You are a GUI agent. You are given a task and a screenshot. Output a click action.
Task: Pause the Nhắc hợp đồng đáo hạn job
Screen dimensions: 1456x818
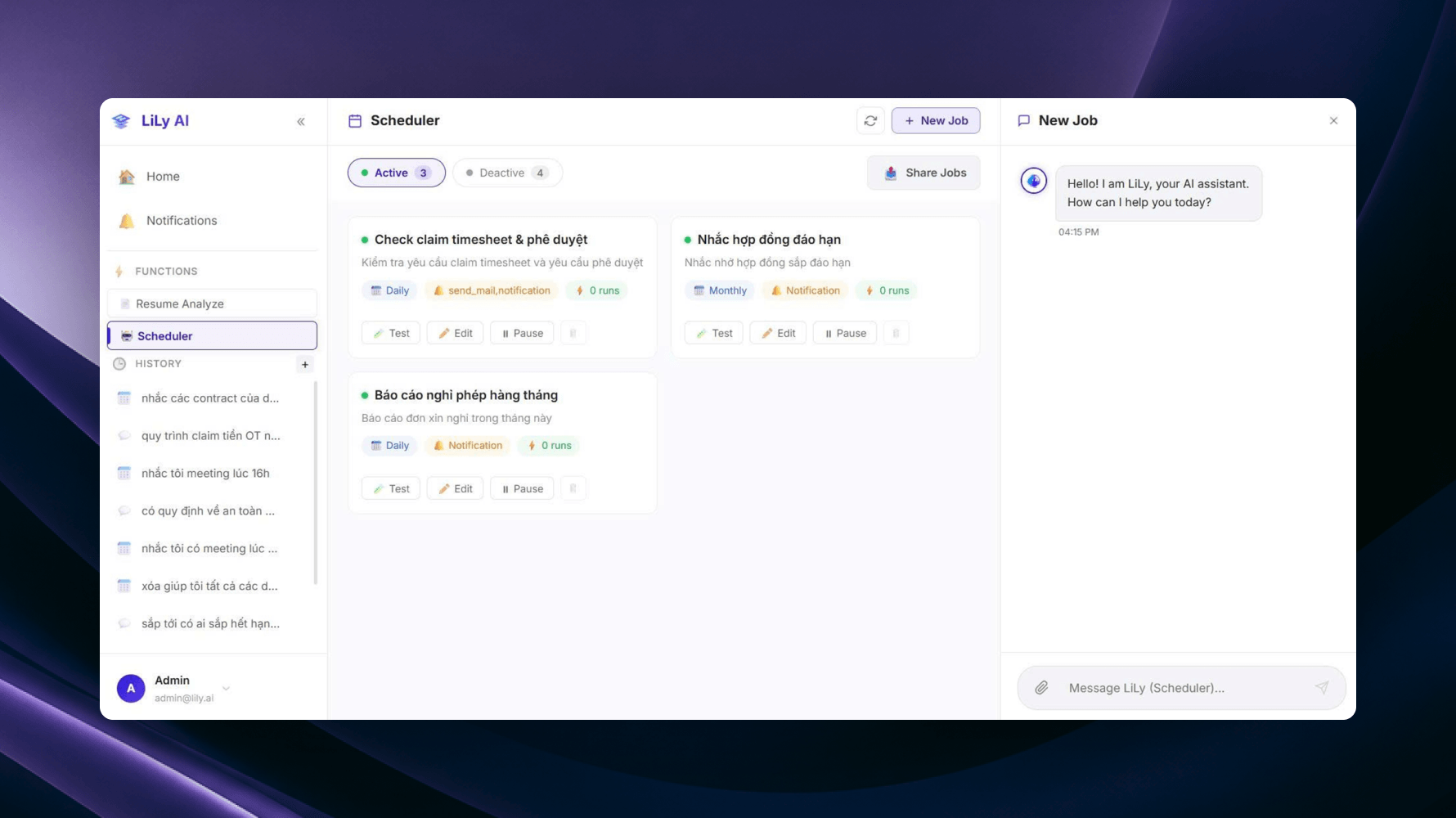pos(845,333)
